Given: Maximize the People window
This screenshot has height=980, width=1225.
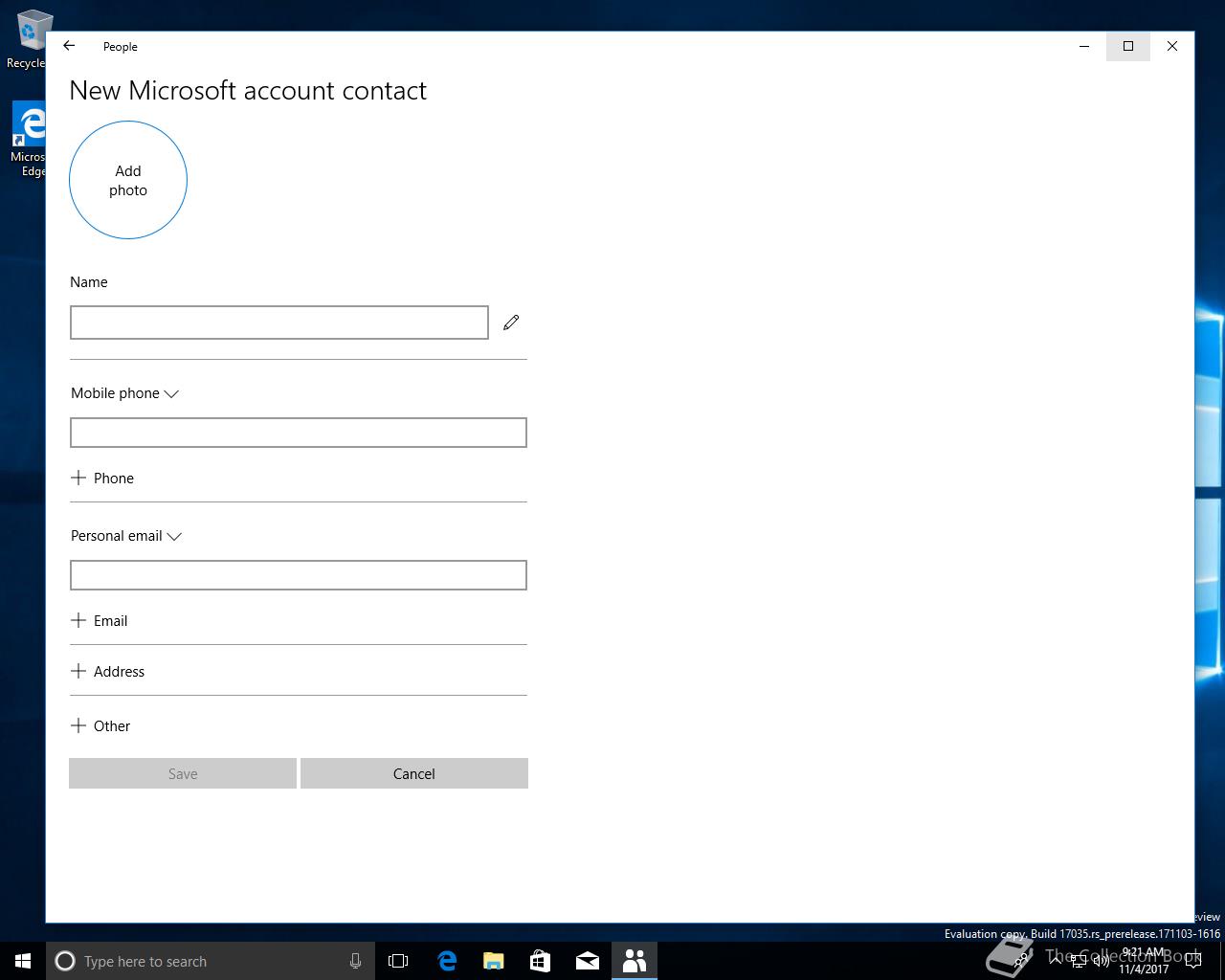Looking at the screenshot, I should [x=1128, y=46].
